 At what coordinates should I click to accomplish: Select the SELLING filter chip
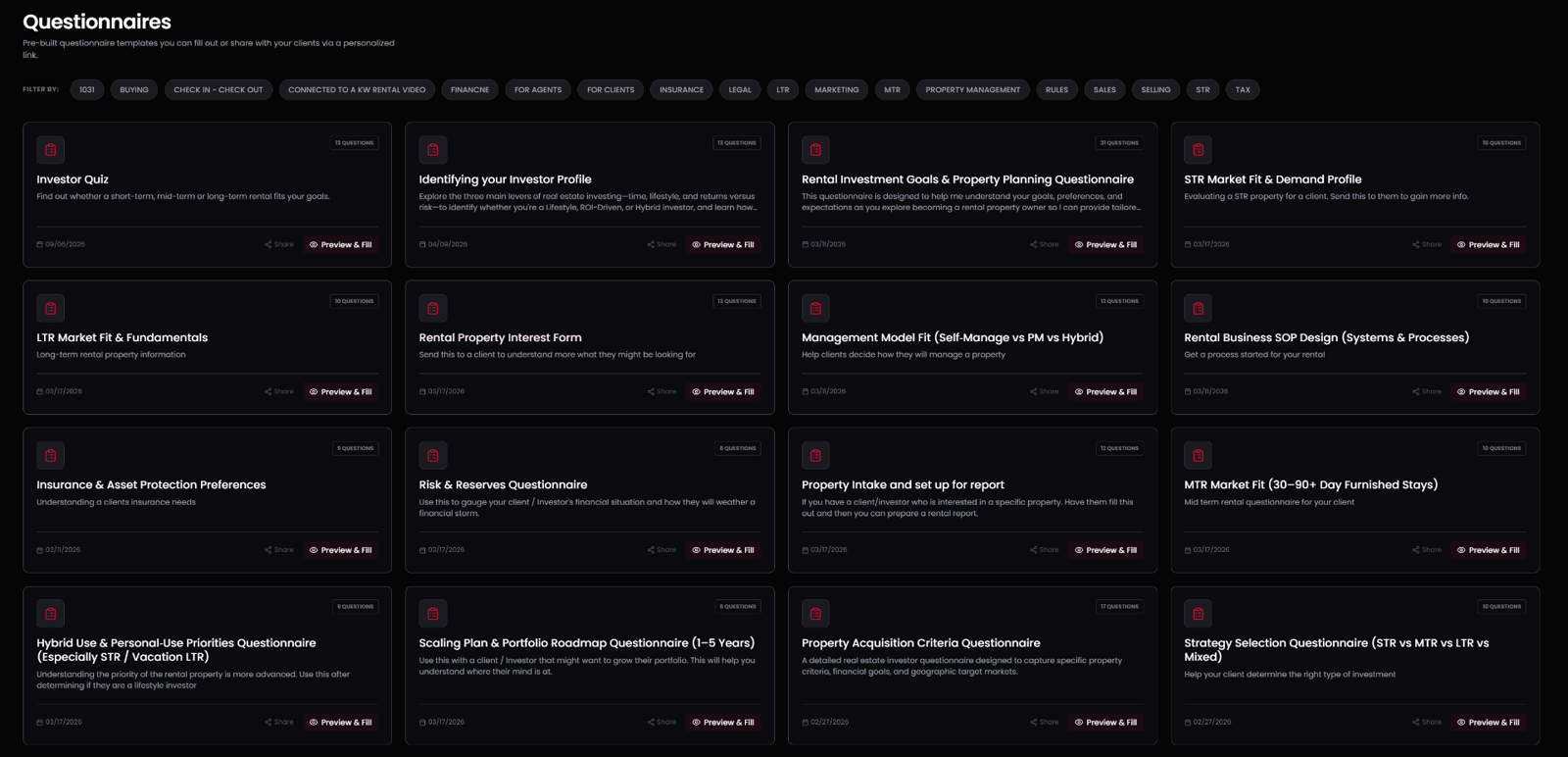coord(1155,90)
